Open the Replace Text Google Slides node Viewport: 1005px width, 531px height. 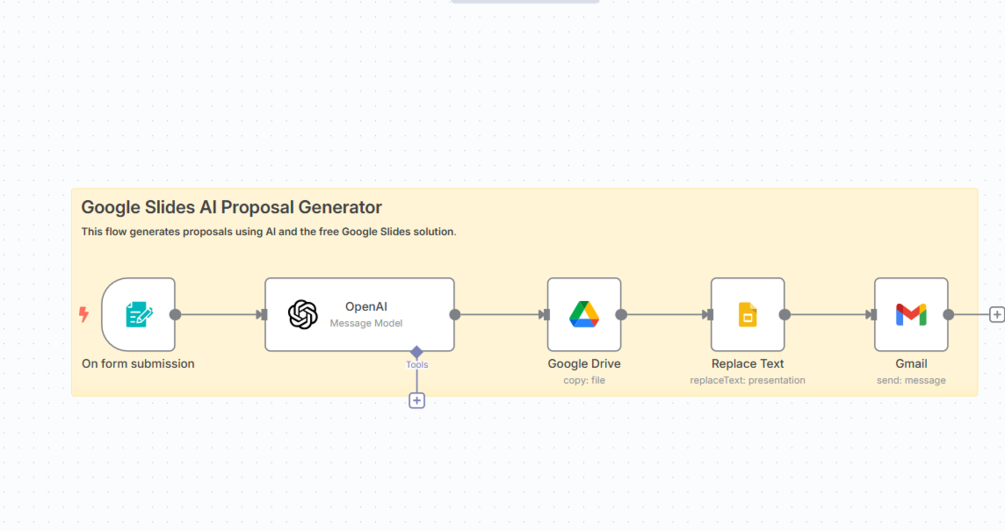coord(747,314)
